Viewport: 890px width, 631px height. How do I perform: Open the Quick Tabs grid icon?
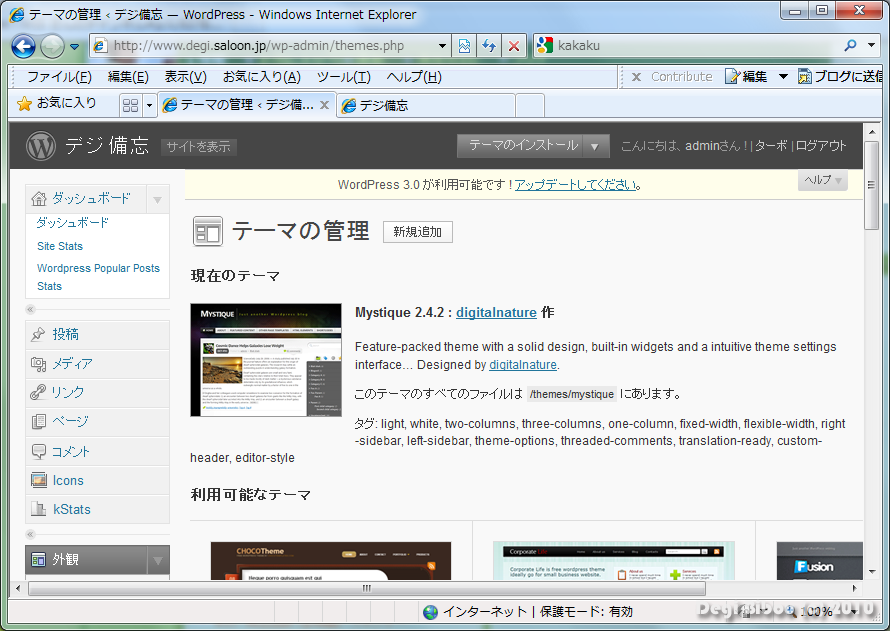(131, 105)
